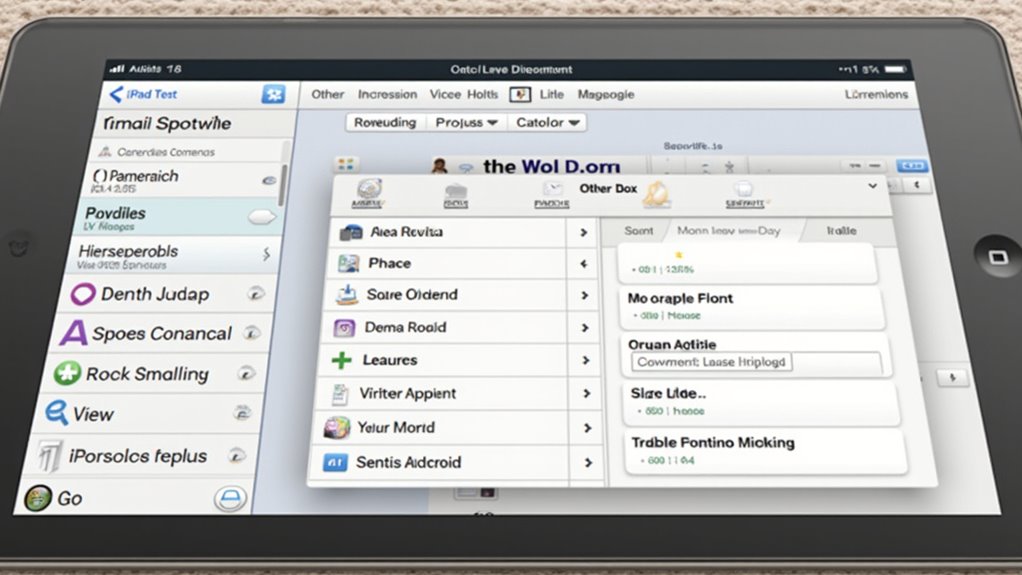Click the blue settings icon next to iPad Test
The image size is (1022, 575).
tap(273, 94)
